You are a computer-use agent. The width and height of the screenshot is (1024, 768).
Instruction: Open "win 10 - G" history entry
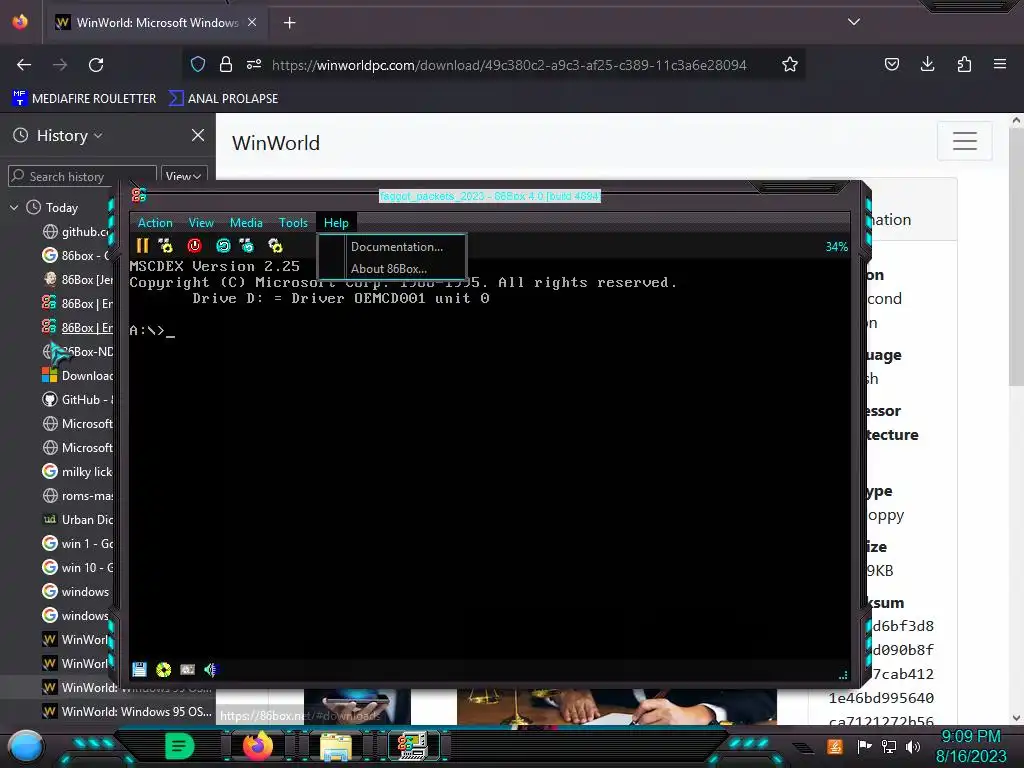[x=78, y=568]
